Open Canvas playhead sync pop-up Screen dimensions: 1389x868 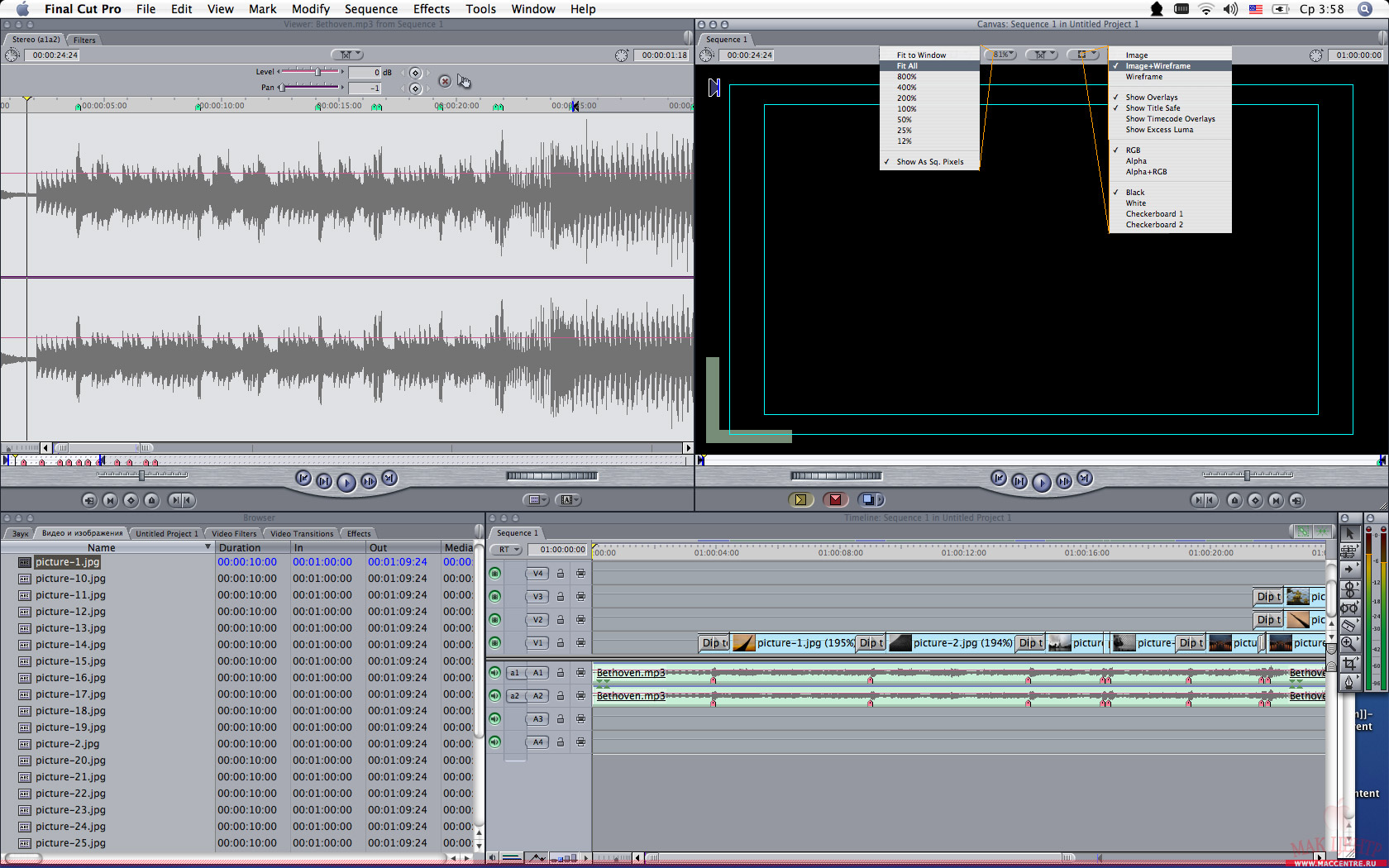tap(1042, 55)
